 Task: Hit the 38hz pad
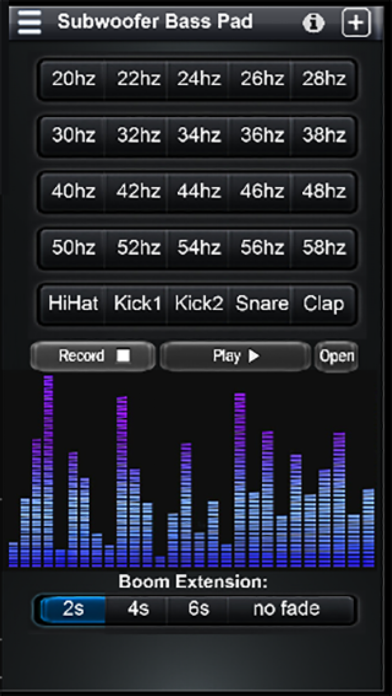[323, 135]
